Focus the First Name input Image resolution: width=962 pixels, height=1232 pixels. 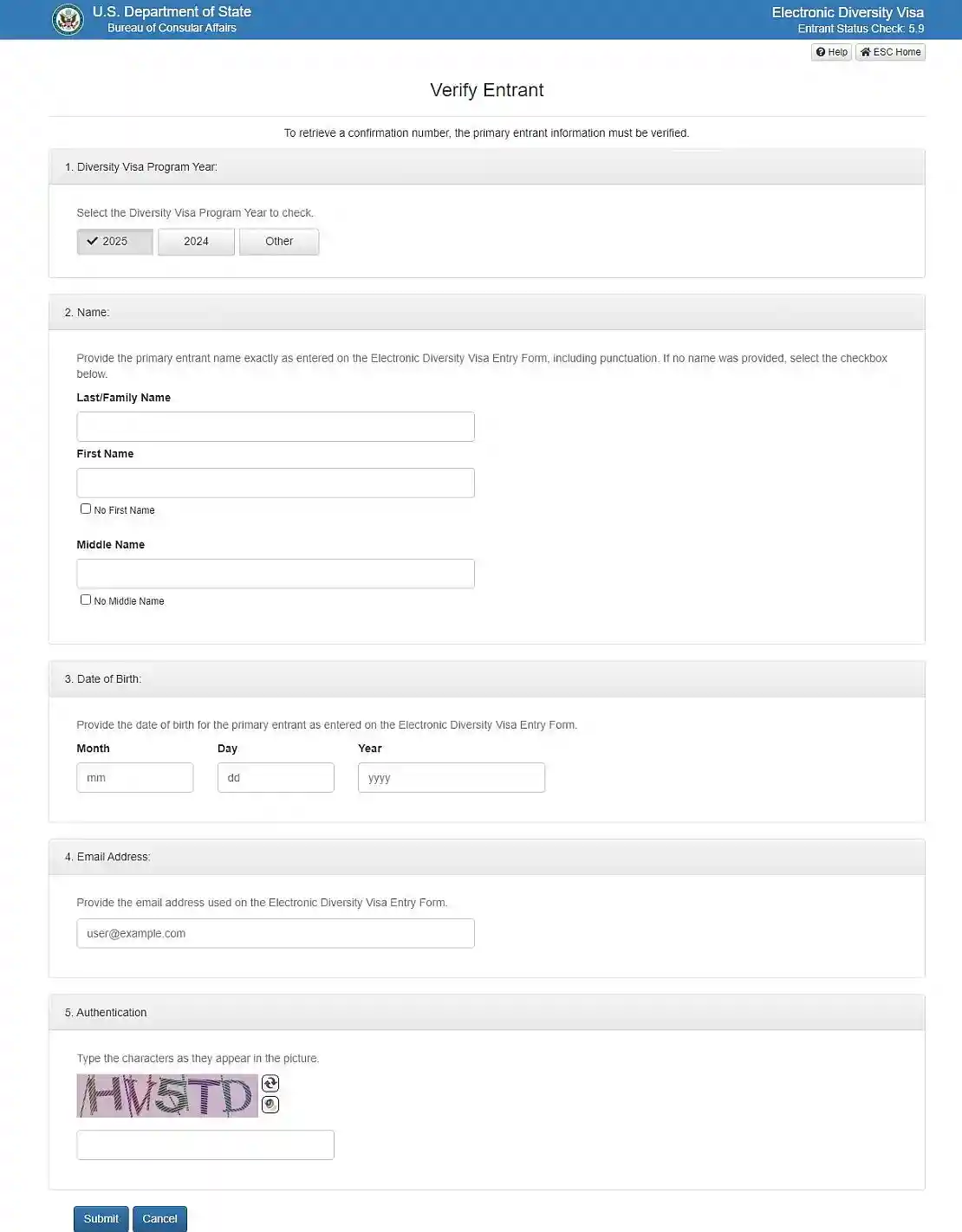[x=276, y=483]
